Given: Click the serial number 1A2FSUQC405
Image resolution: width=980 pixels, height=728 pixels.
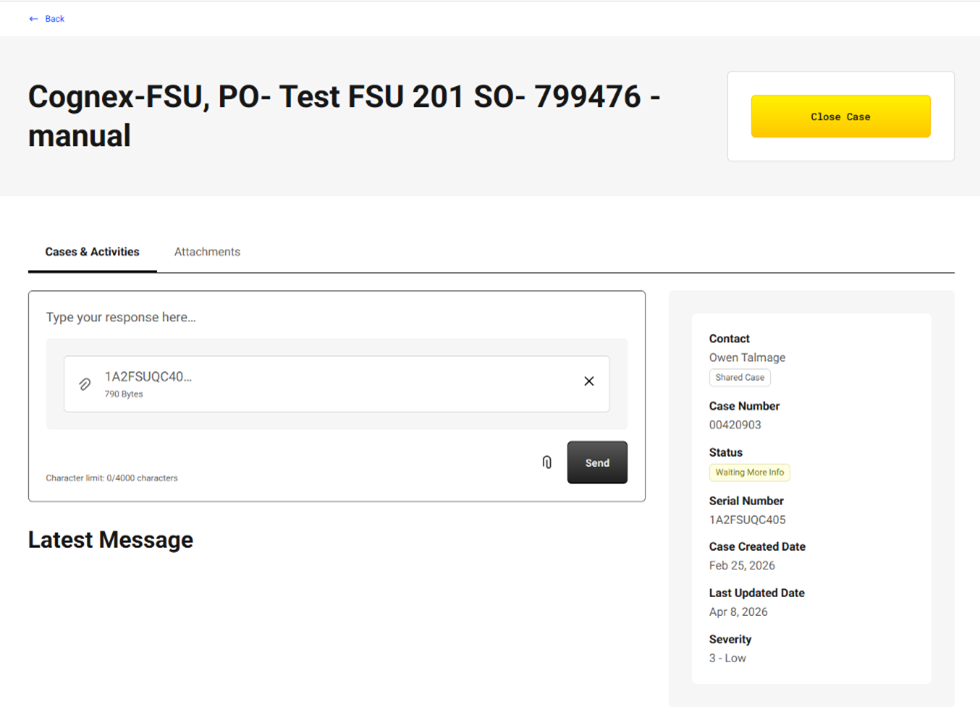Looking at the screenshot, I should tap(747, 520).
